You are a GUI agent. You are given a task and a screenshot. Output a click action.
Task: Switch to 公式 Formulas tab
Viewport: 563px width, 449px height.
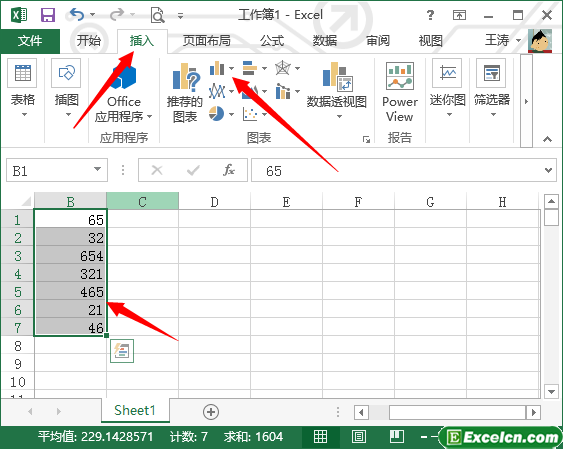272,41
